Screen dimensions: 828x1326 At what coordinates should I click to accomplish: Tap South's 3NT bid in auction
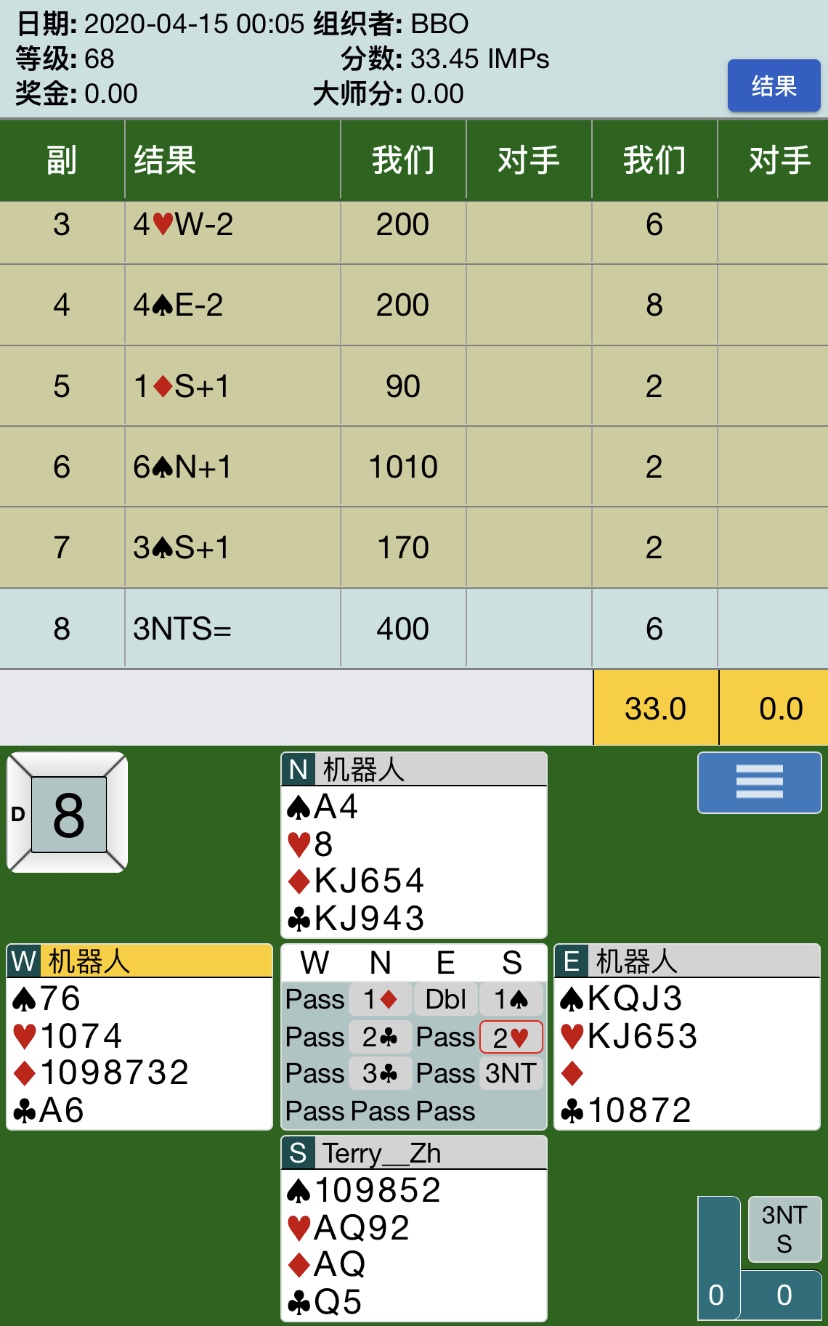[x=511, y=1074]
